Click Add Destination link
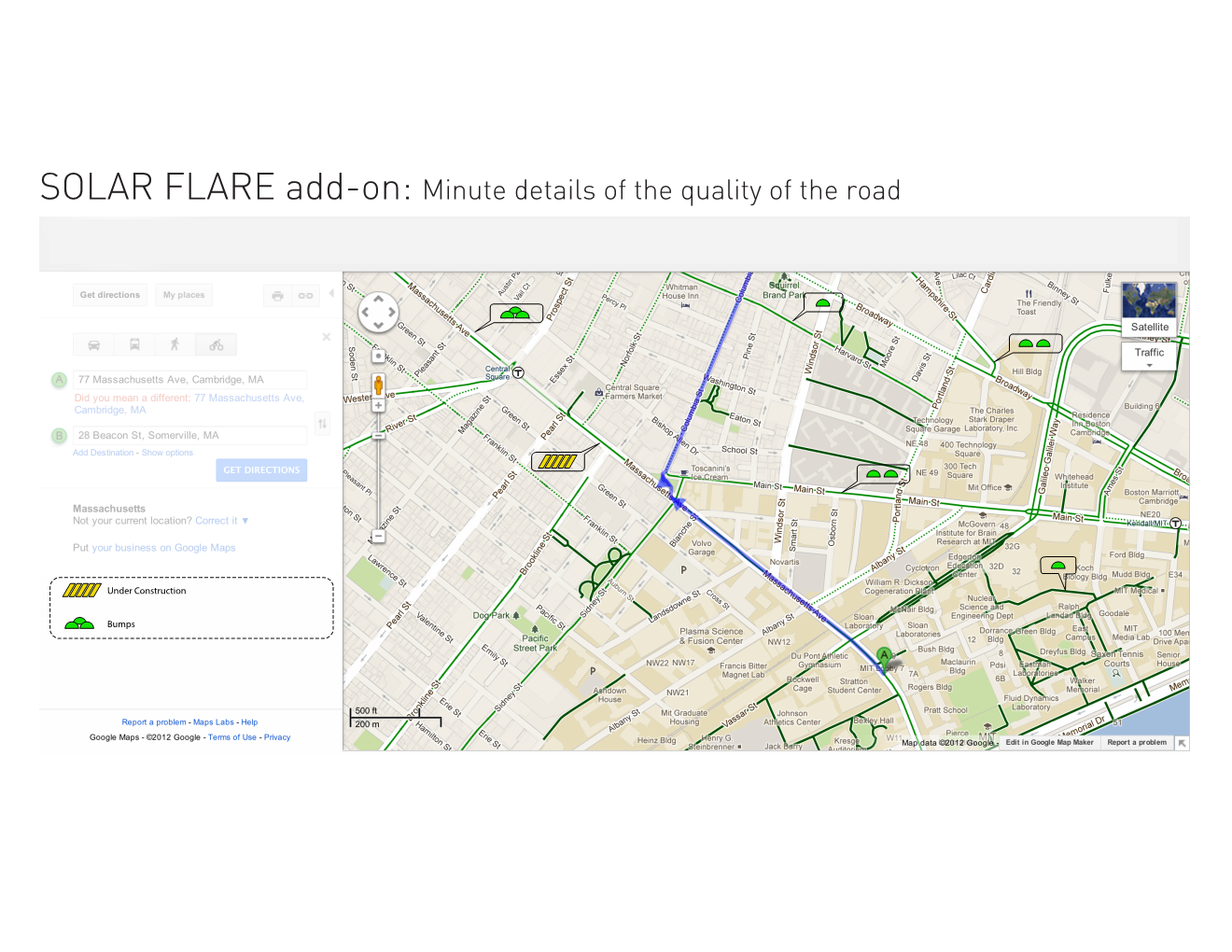This screenshot has width=1232, height=952. [104, 453]
